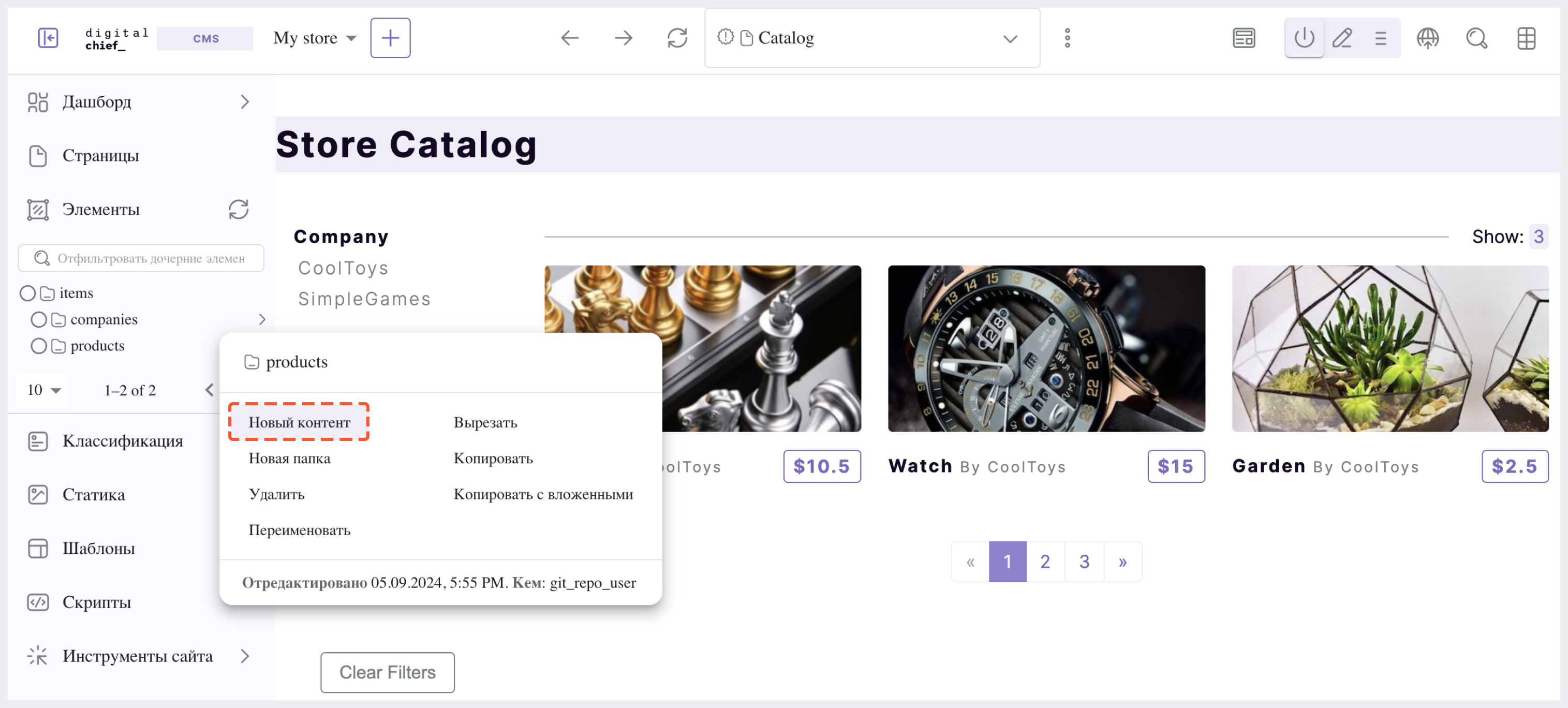Click the filter child elements input
Screen dimensions: 1568x708
tap(141, 258)
